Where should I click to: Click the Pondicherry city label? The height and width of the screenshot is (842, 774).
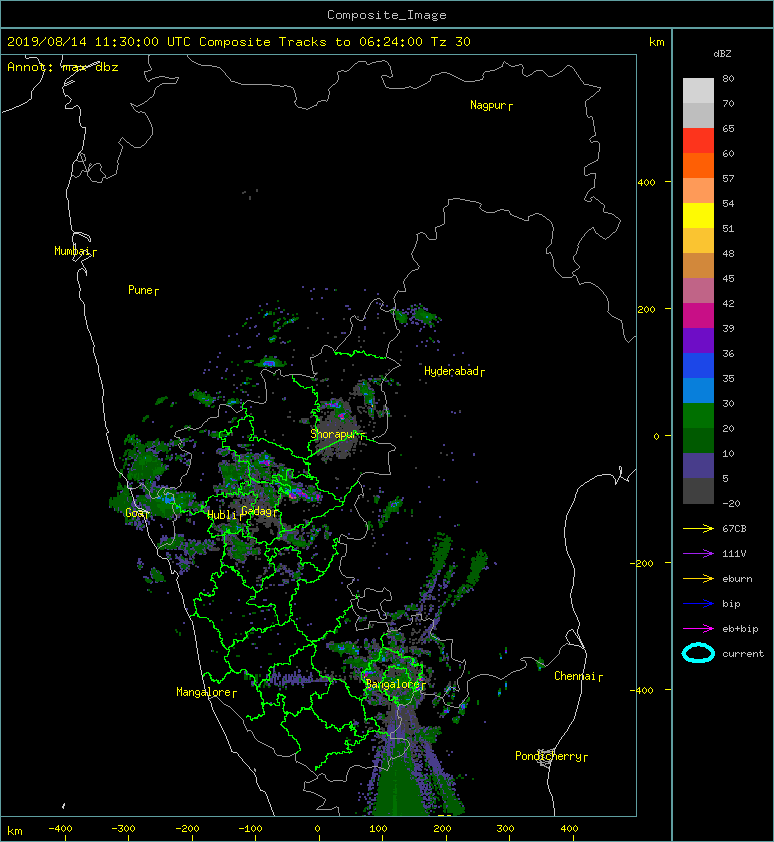point(548,756)
